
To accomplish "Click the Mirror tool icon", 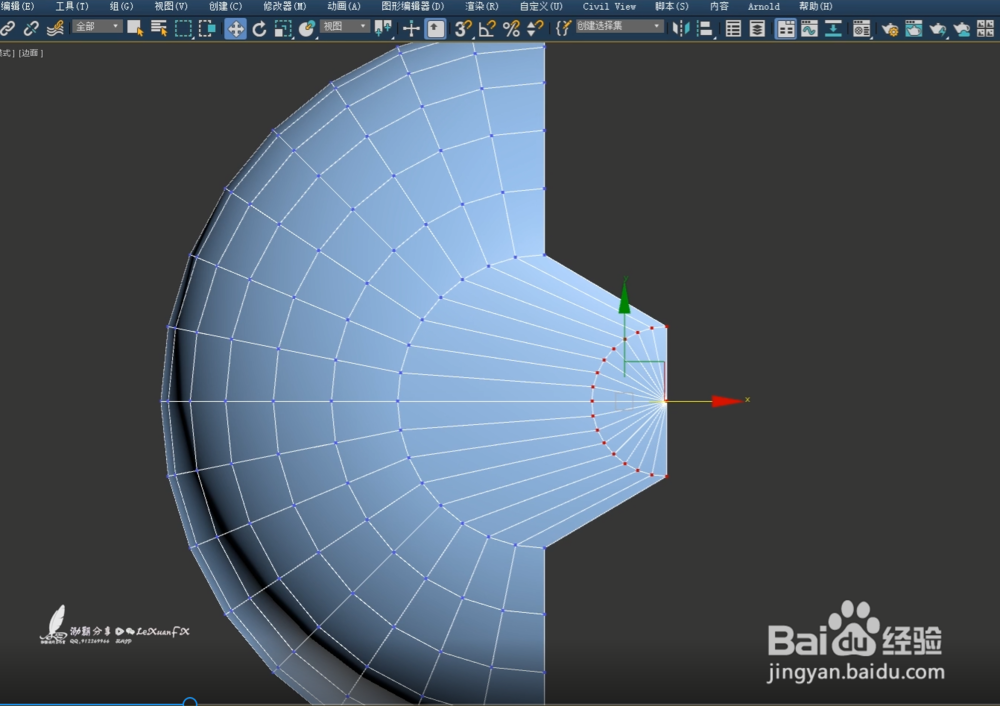I will (680, 28).
